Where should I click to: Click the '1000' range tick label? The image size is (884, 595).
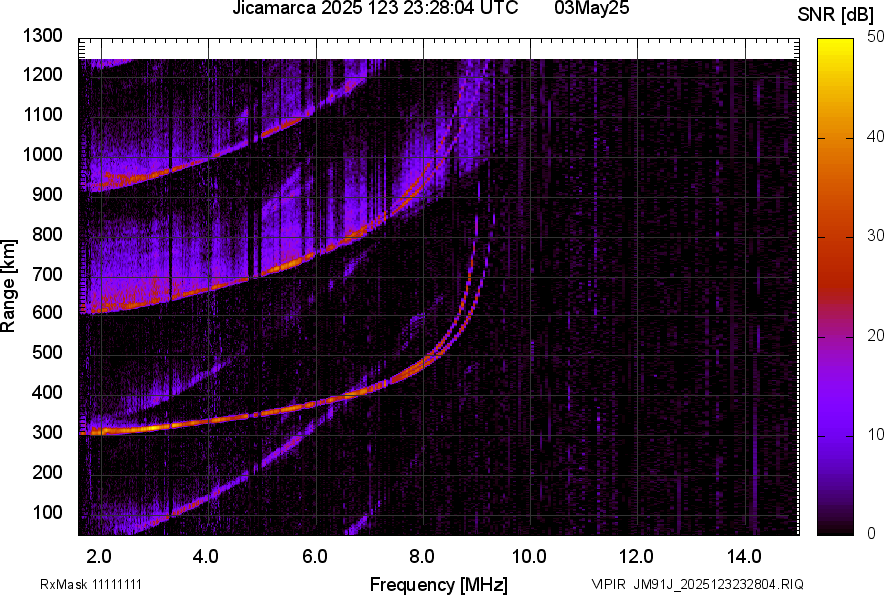click(x=42, y=154)
